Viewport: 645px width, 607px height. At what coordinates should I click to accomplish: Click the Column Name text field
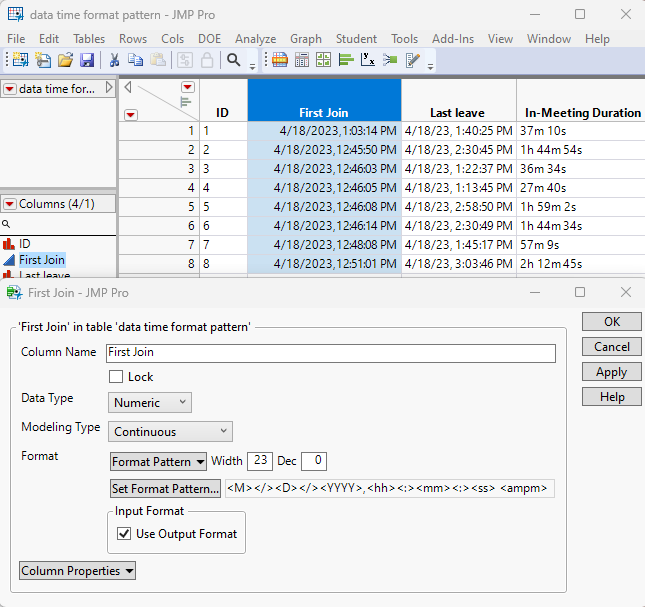point(330,353)
